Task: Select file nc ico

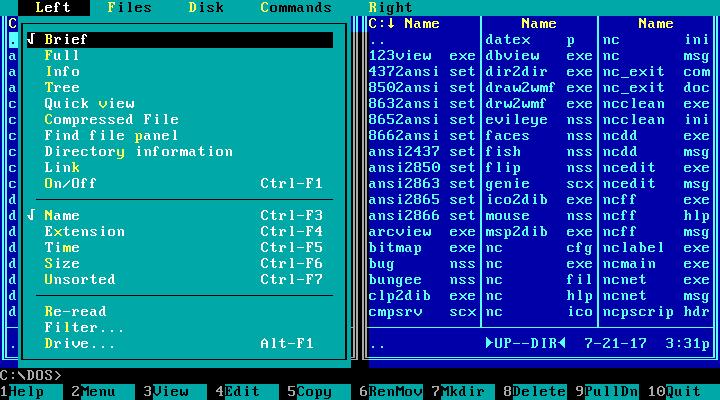Action: coord(540,311)
